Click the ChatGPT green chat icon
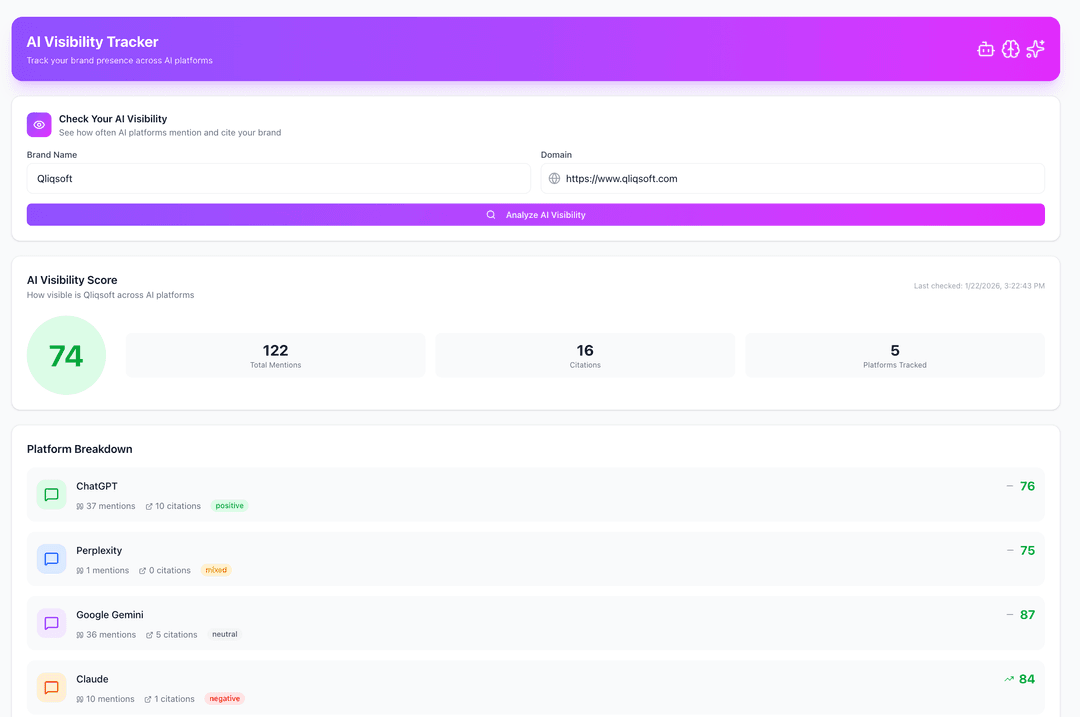Image resolution: width=1080 pixels, height=717 pixels. 52,495
